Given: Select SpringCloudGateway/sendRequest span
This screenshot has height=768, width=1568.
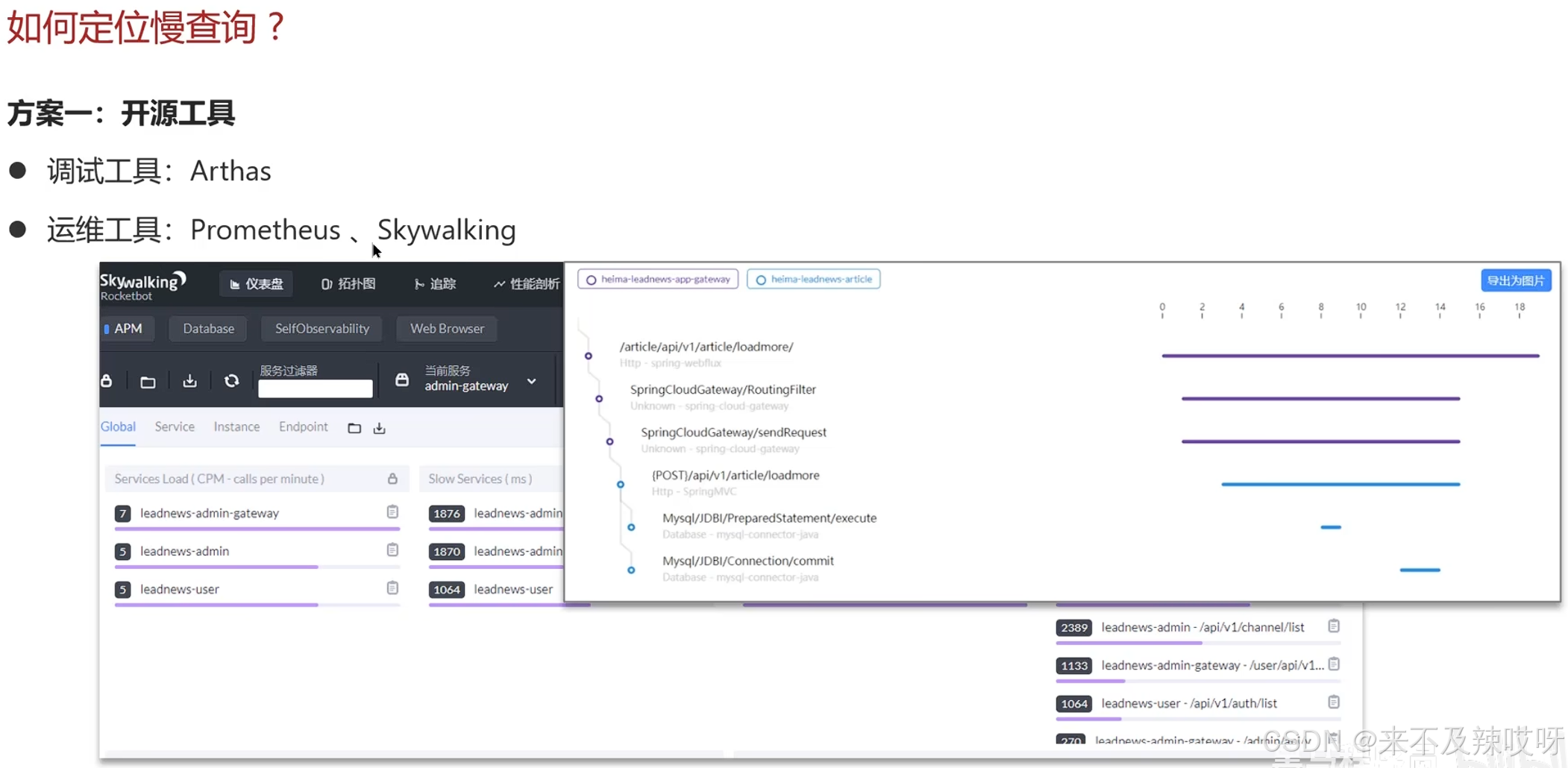Looking at the screenshot, I should 733,432.
